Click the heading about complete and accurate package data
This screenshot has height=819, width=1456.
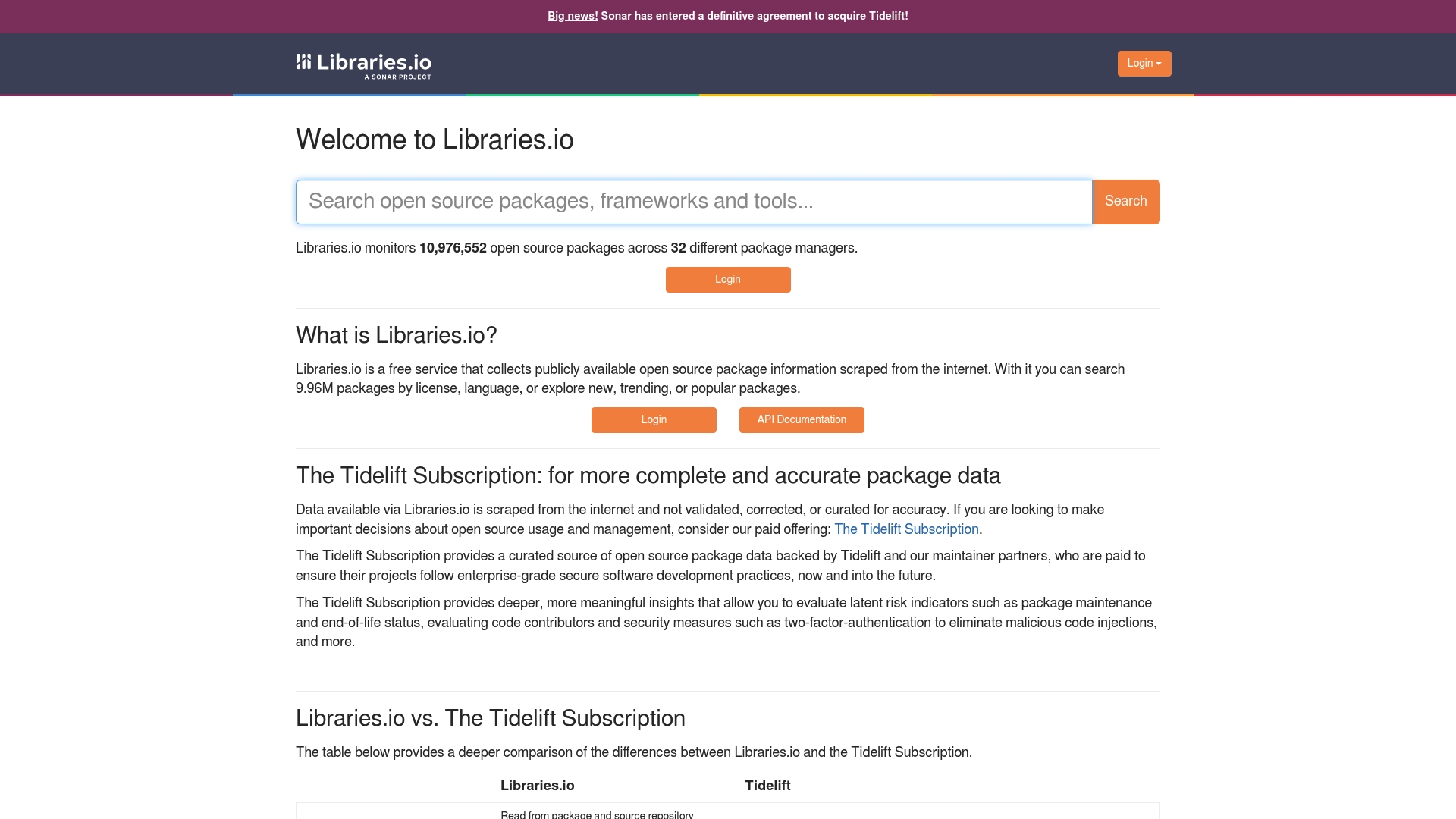(x=648, y=476)
